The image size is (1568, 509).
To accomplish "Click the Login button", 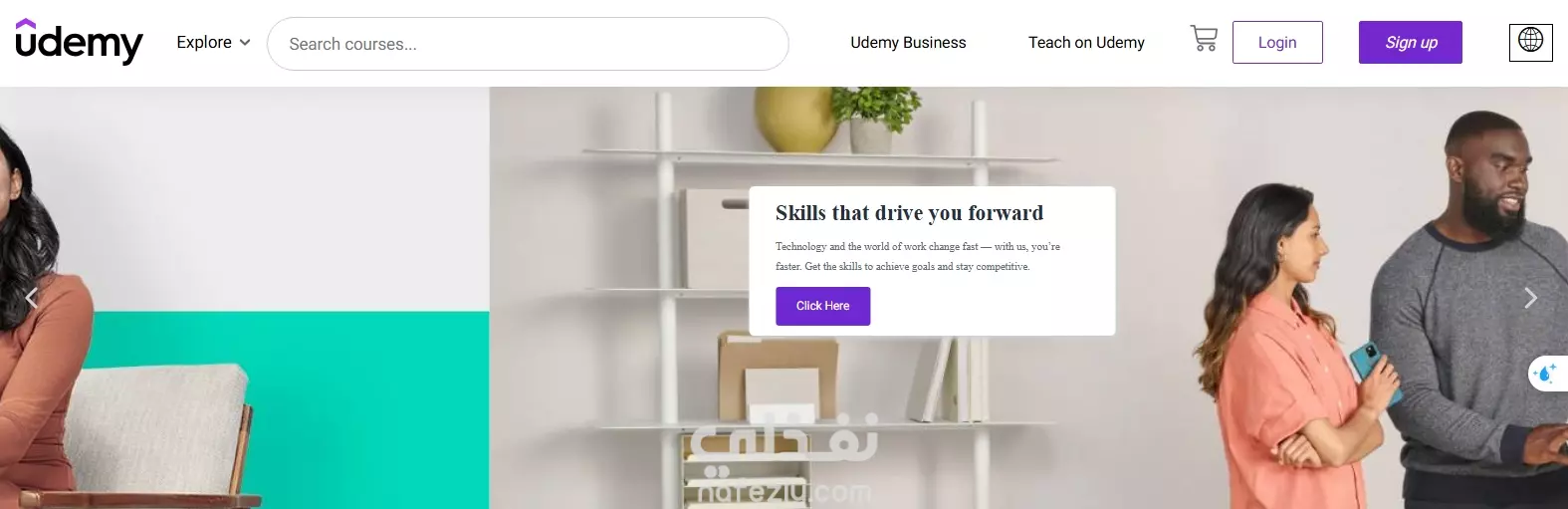I will [1277, 42].
